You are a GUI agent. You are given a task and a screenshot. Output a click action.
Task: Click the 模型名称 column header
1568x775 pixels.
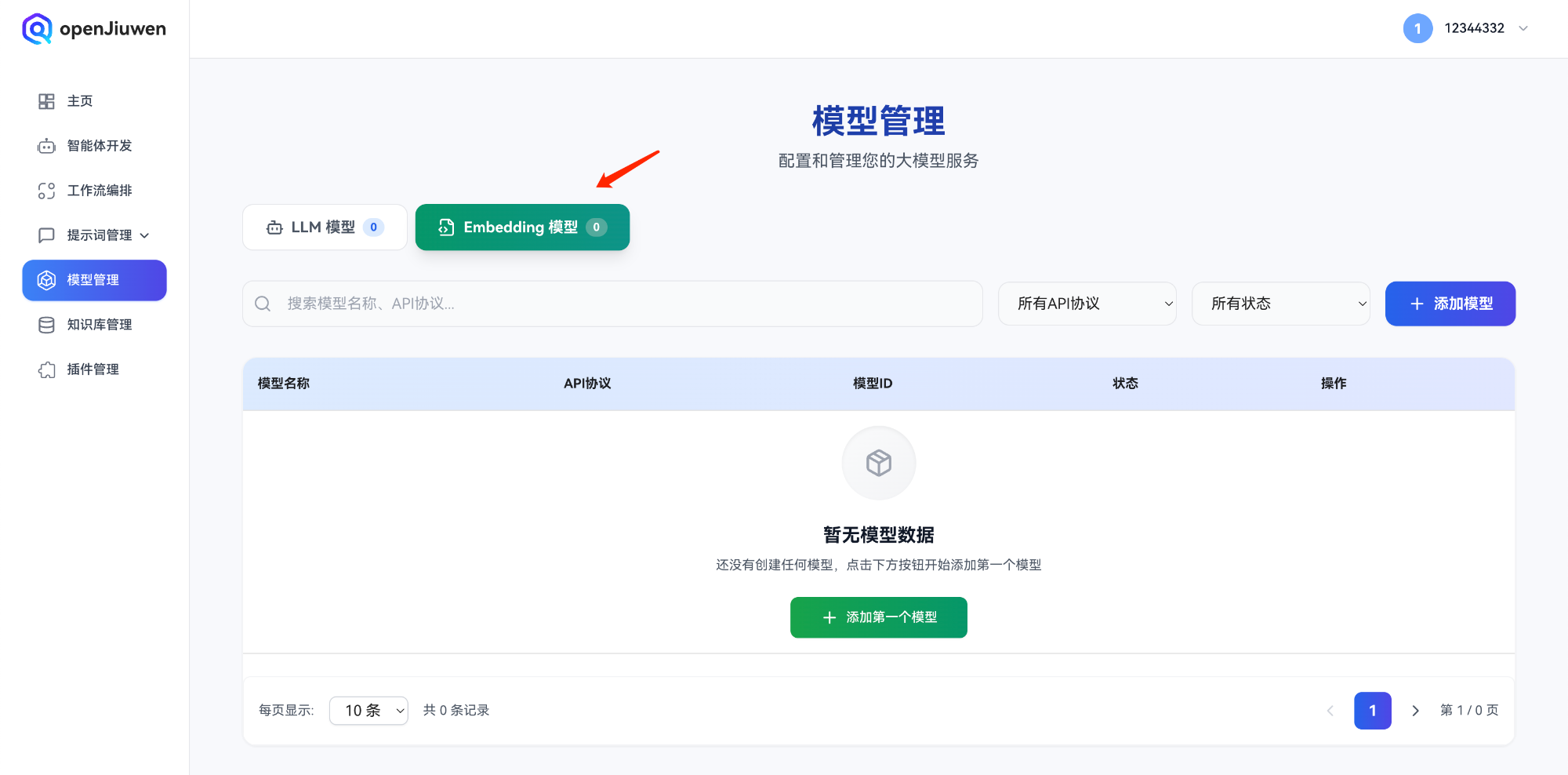coord(284,384)
